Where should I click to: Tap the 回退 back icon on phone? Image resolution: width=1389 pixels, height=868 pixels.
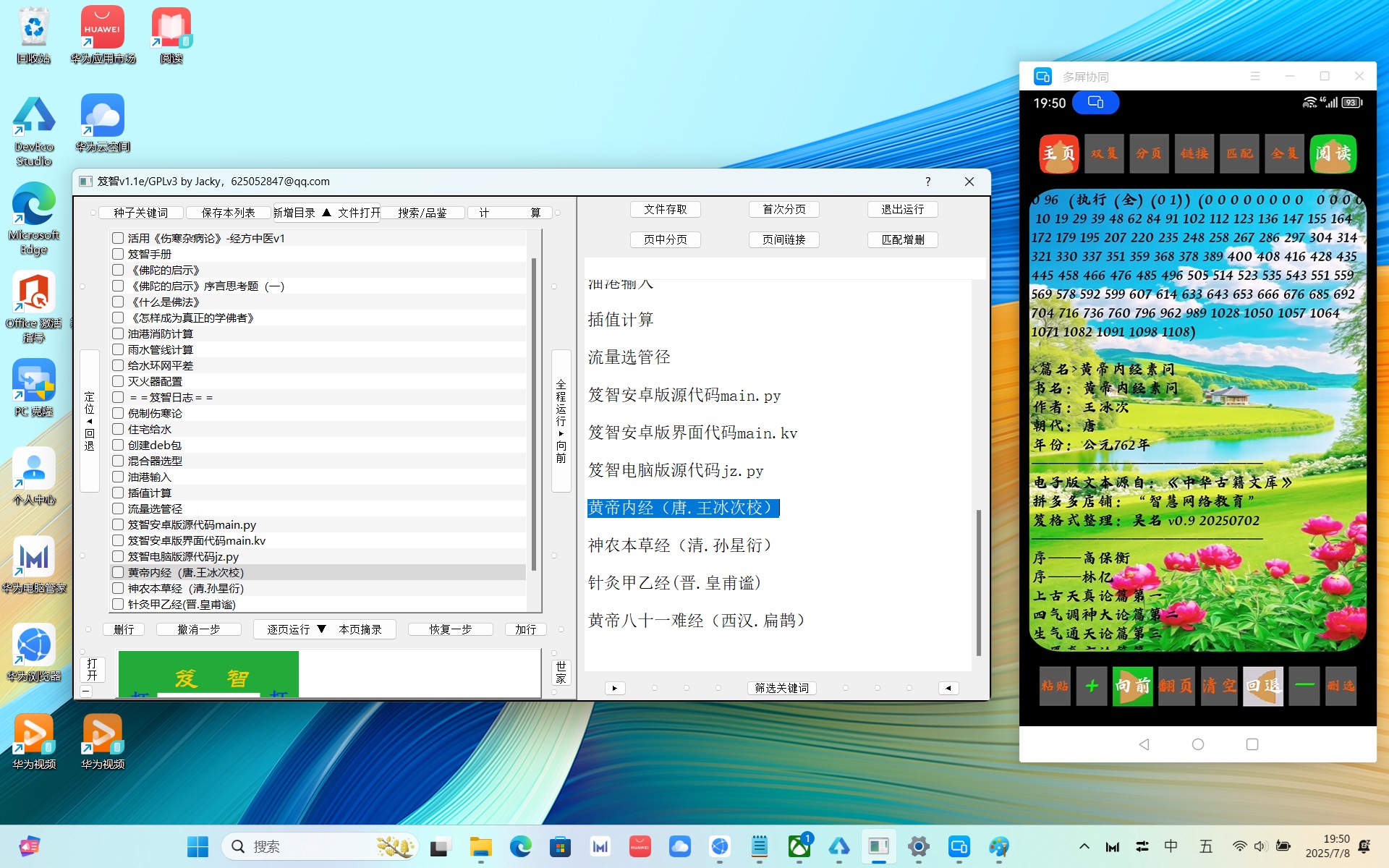(1263, 686)
